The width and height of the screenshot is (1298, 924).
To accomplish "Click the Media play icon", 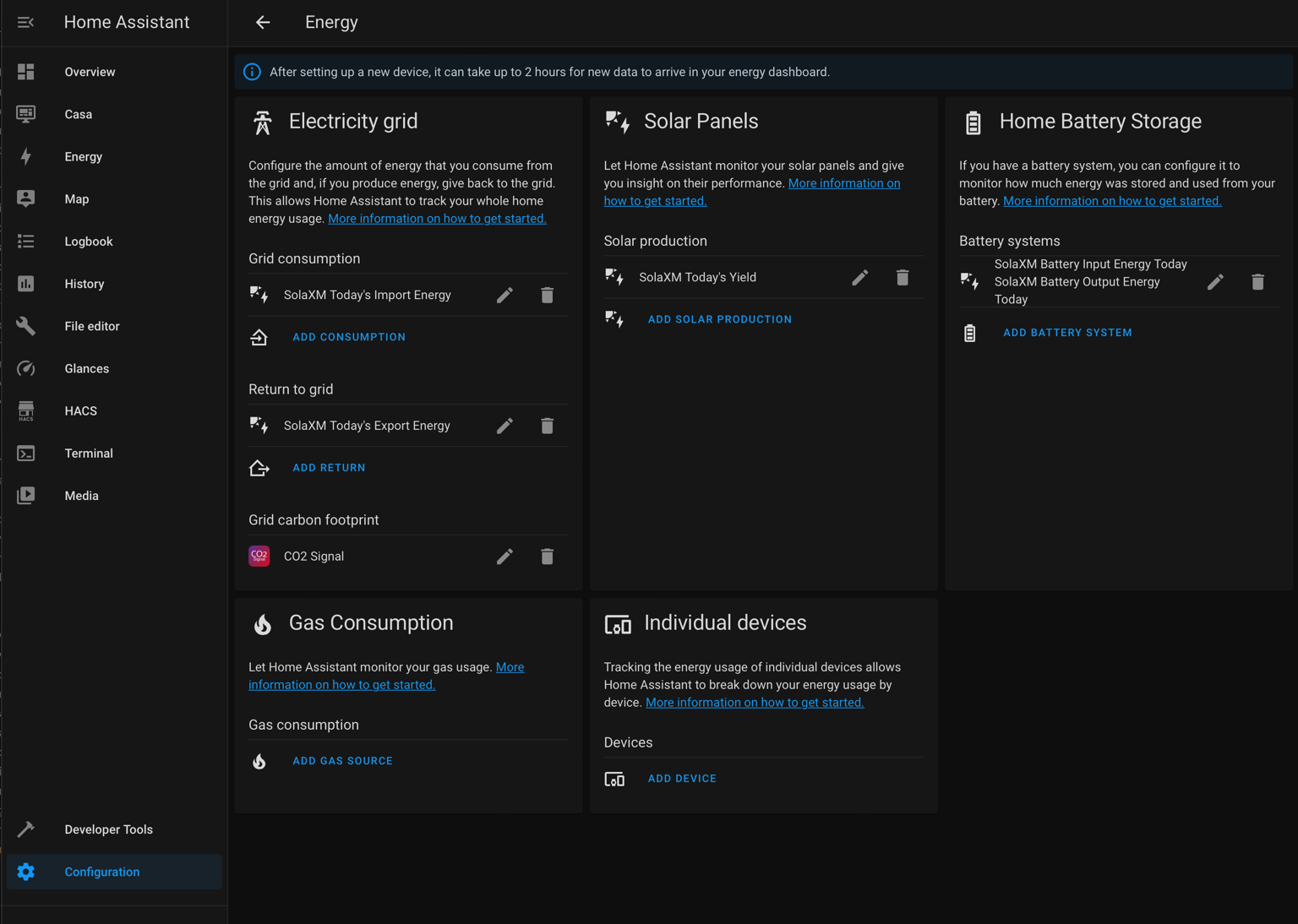I will 26,496.
